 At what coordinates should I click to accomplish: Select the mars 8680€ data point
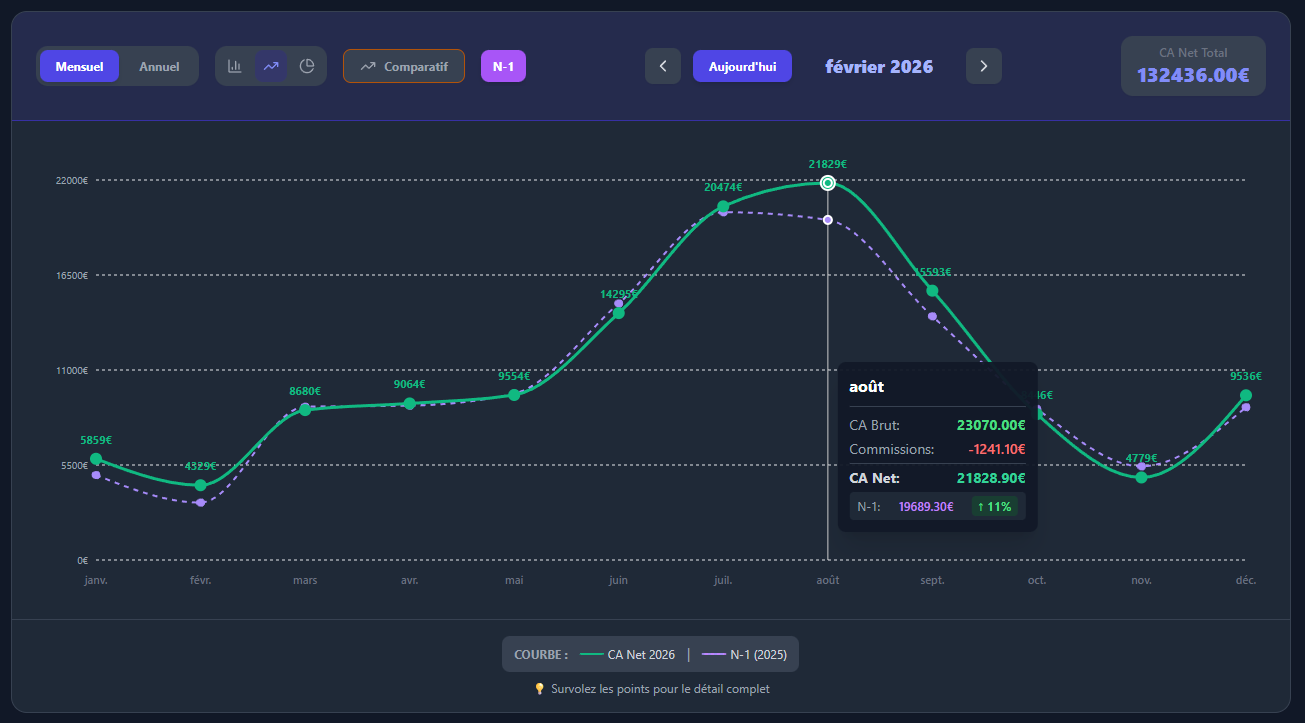point(305,409)
